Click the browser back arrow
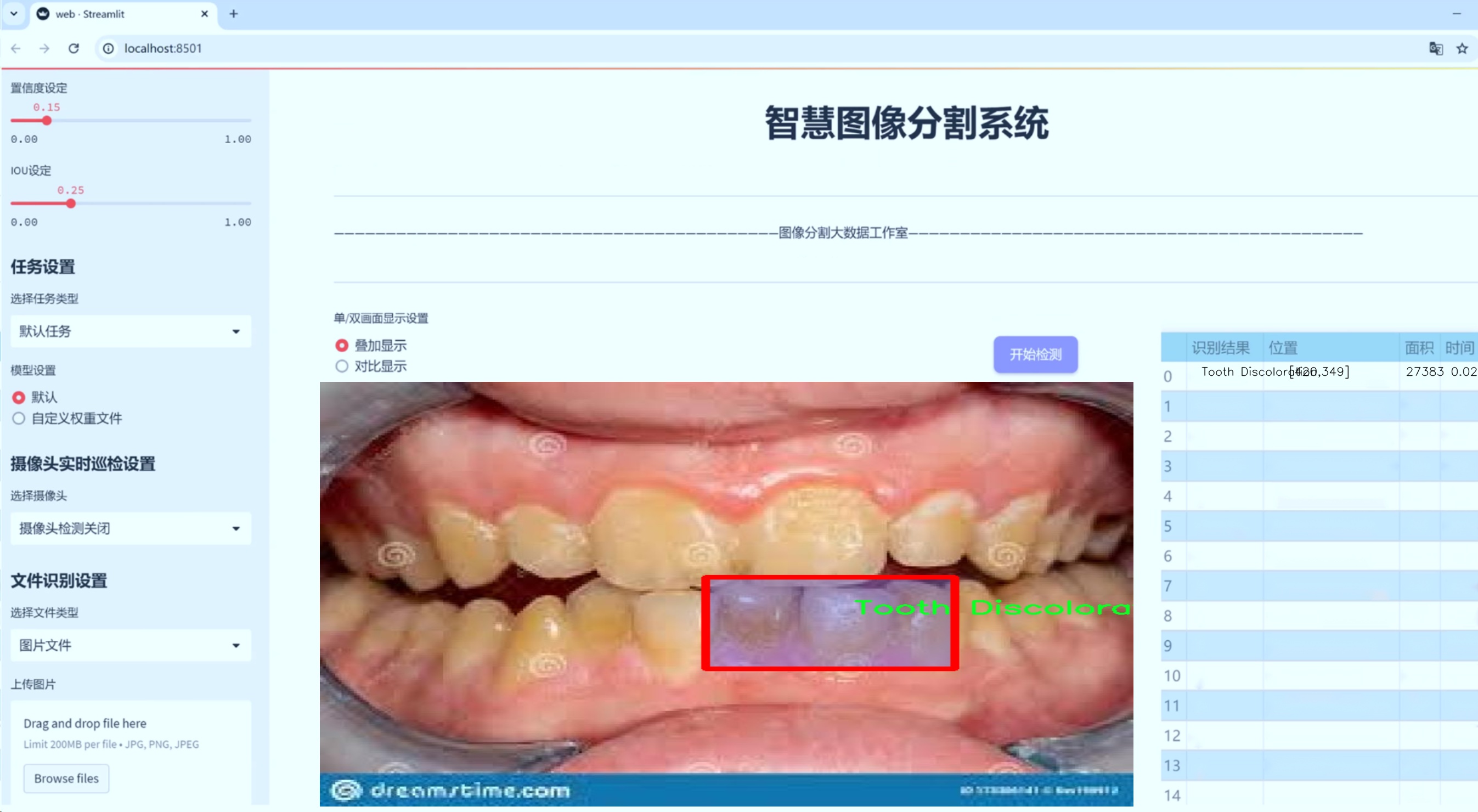 pos(15,48)
